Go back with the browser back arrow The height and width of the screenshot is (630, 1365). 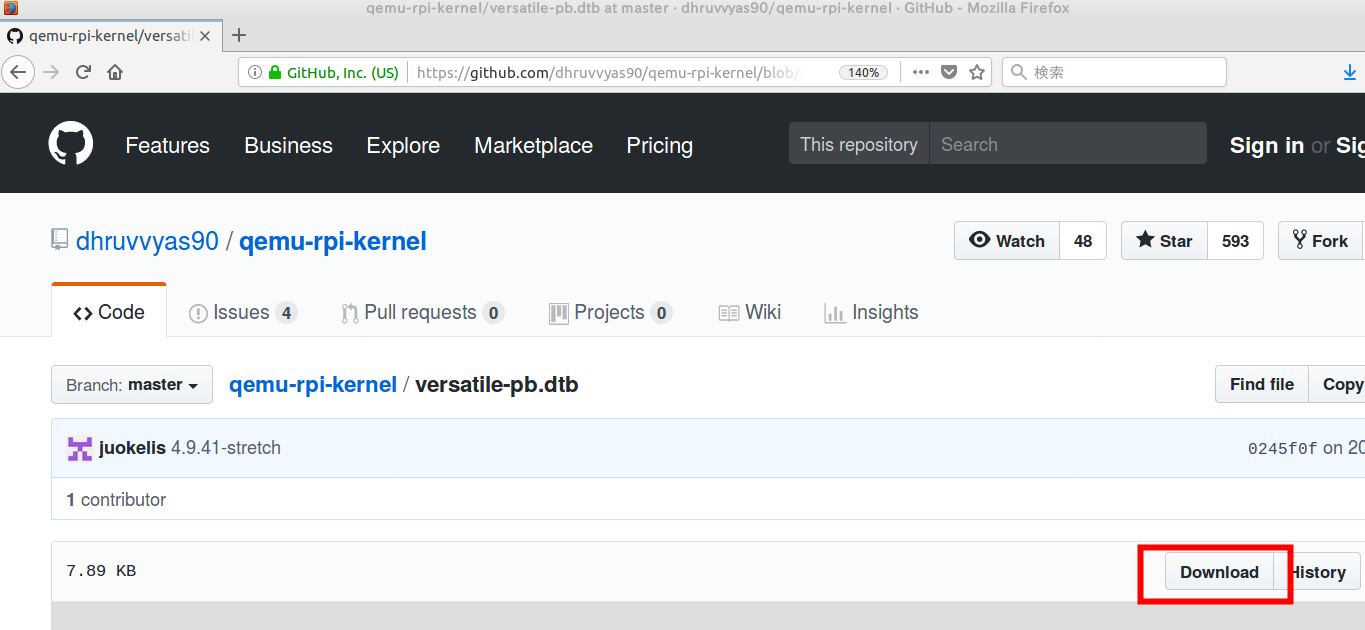18,72
